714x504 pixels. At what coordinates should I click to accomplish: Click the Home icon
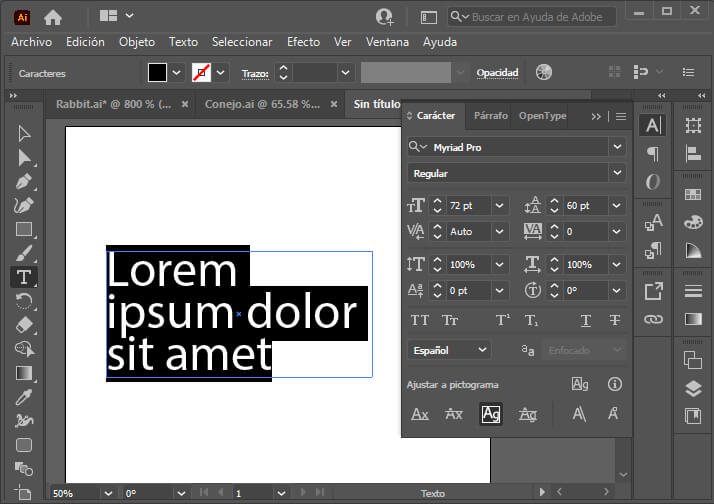[53, 18]
